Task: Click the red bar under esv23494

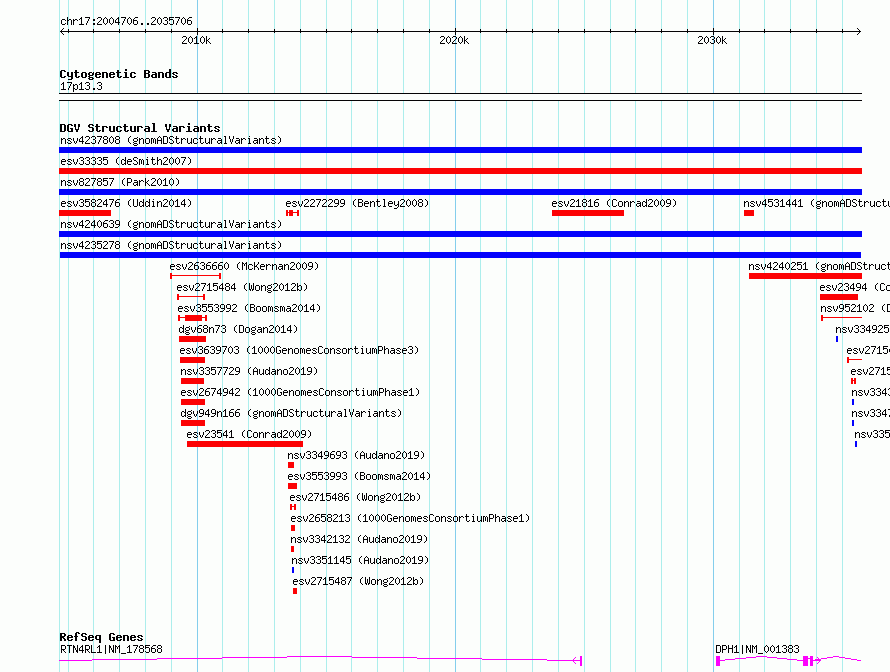Action: point(839,297)
